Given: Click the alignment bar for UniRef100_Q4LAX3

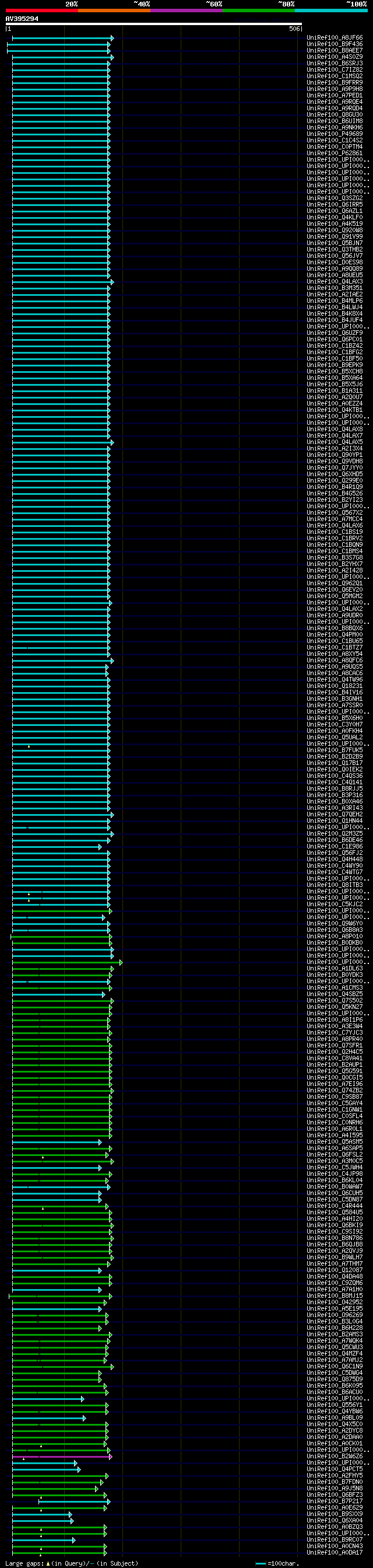Looking at the screenshot, I should [x=62, y=282].
